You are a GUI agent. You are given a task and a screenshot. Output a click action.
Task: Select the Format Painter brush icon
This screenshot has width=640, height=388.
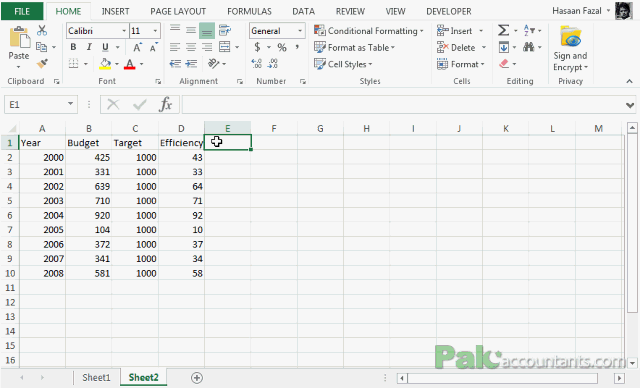(x=42, y=64)
